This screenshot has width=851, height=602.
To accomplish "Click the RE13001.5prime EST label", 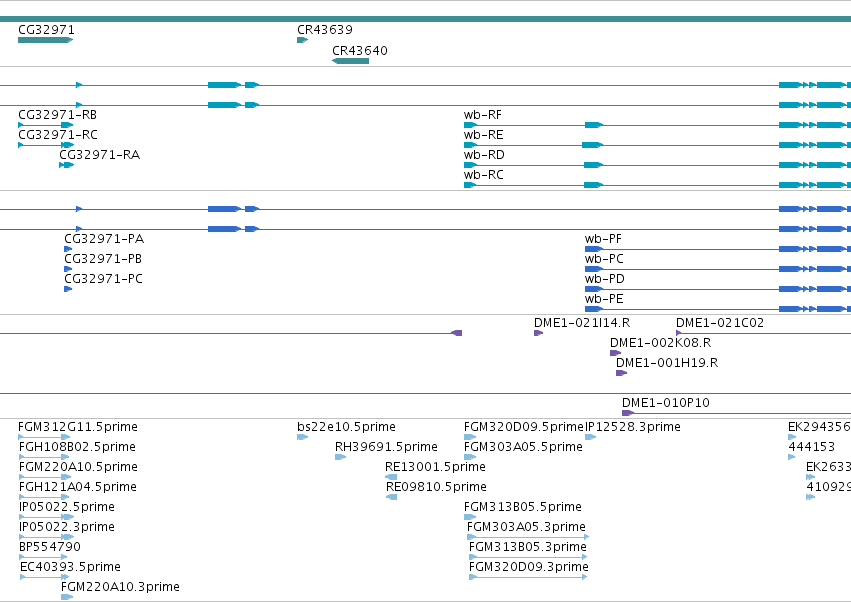I will (435, 467).
